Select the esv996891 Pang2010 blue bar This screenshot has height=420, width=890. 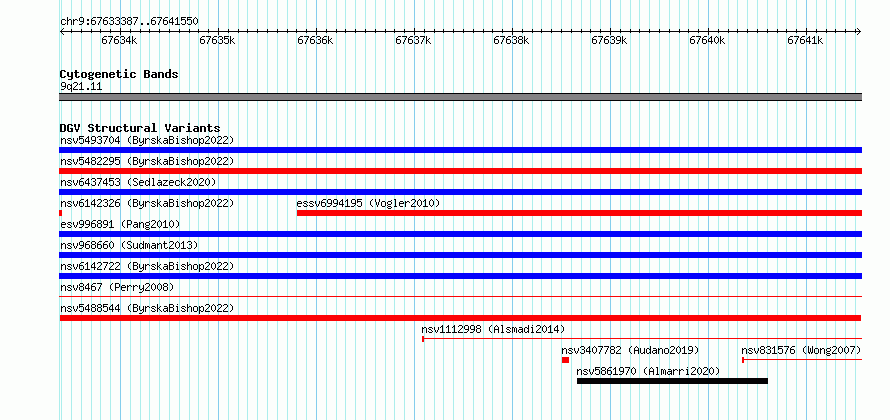point(460,234)
